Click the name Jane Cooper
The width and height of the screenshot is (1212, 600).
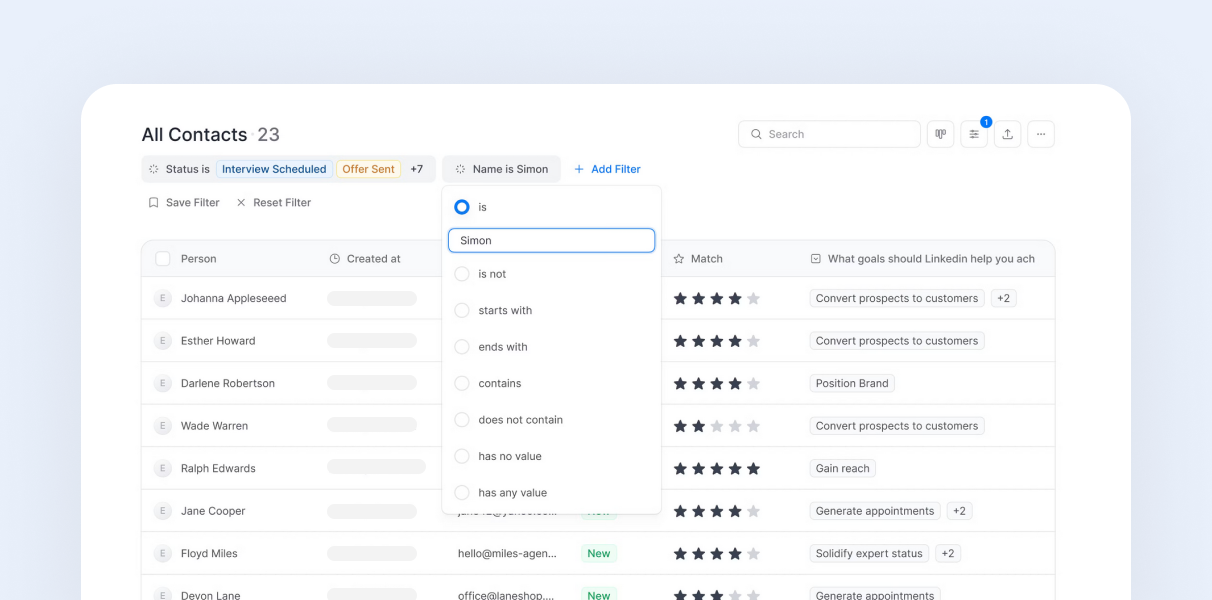pos(213,511)
